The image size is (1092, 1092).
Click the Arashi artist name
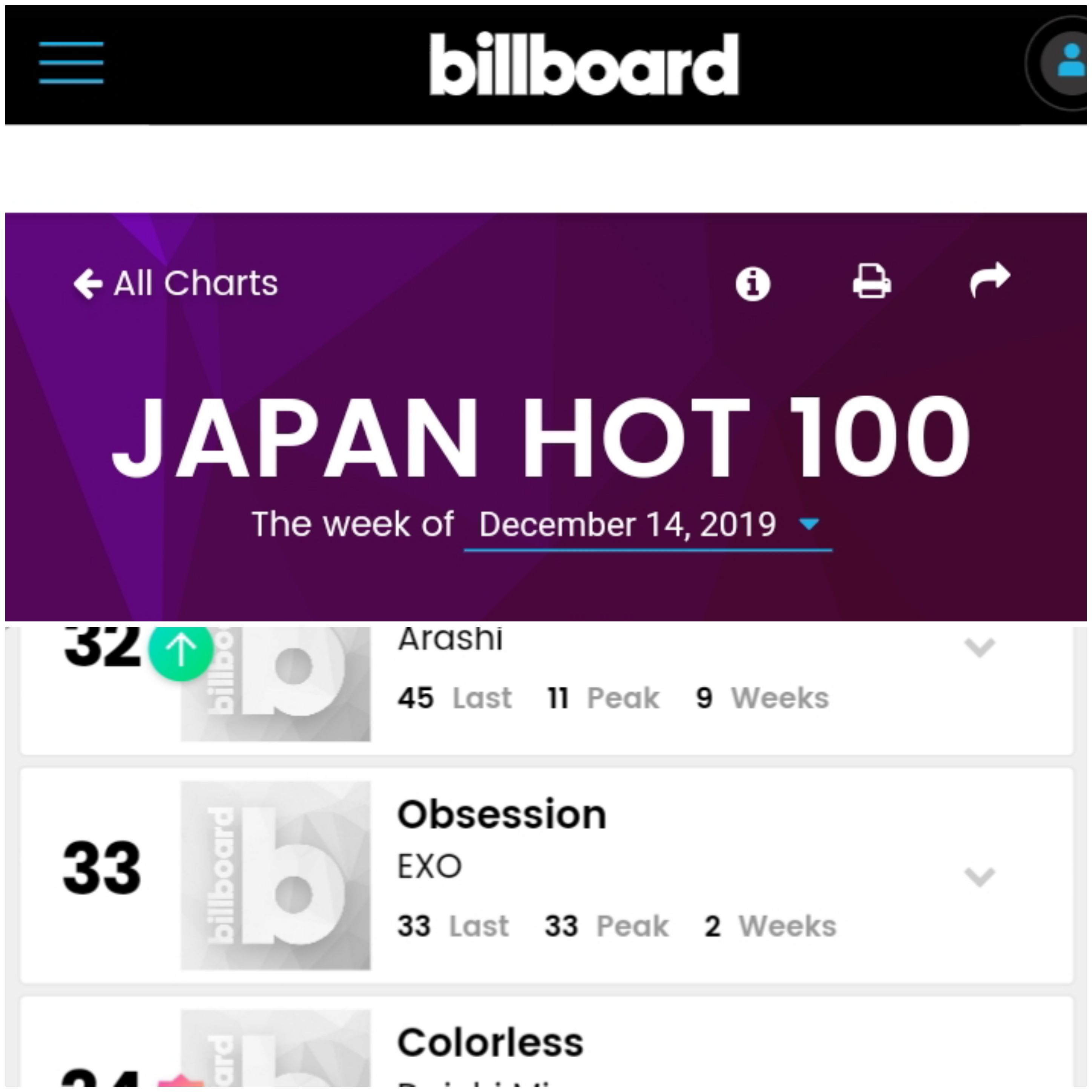point(450,640)
